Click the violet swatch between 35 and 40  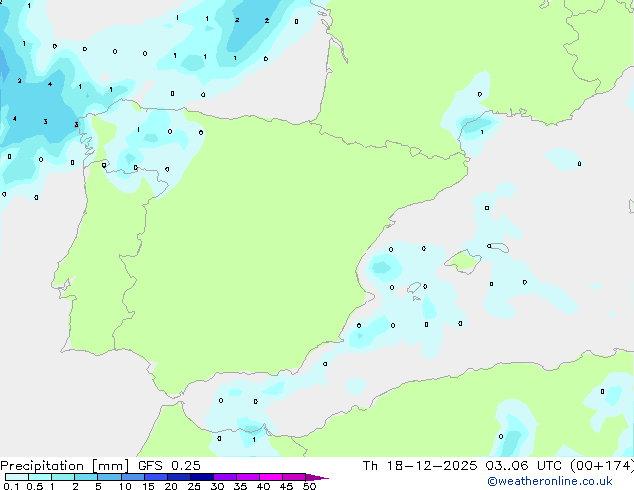pyautogui.click(x=247, y=477)
